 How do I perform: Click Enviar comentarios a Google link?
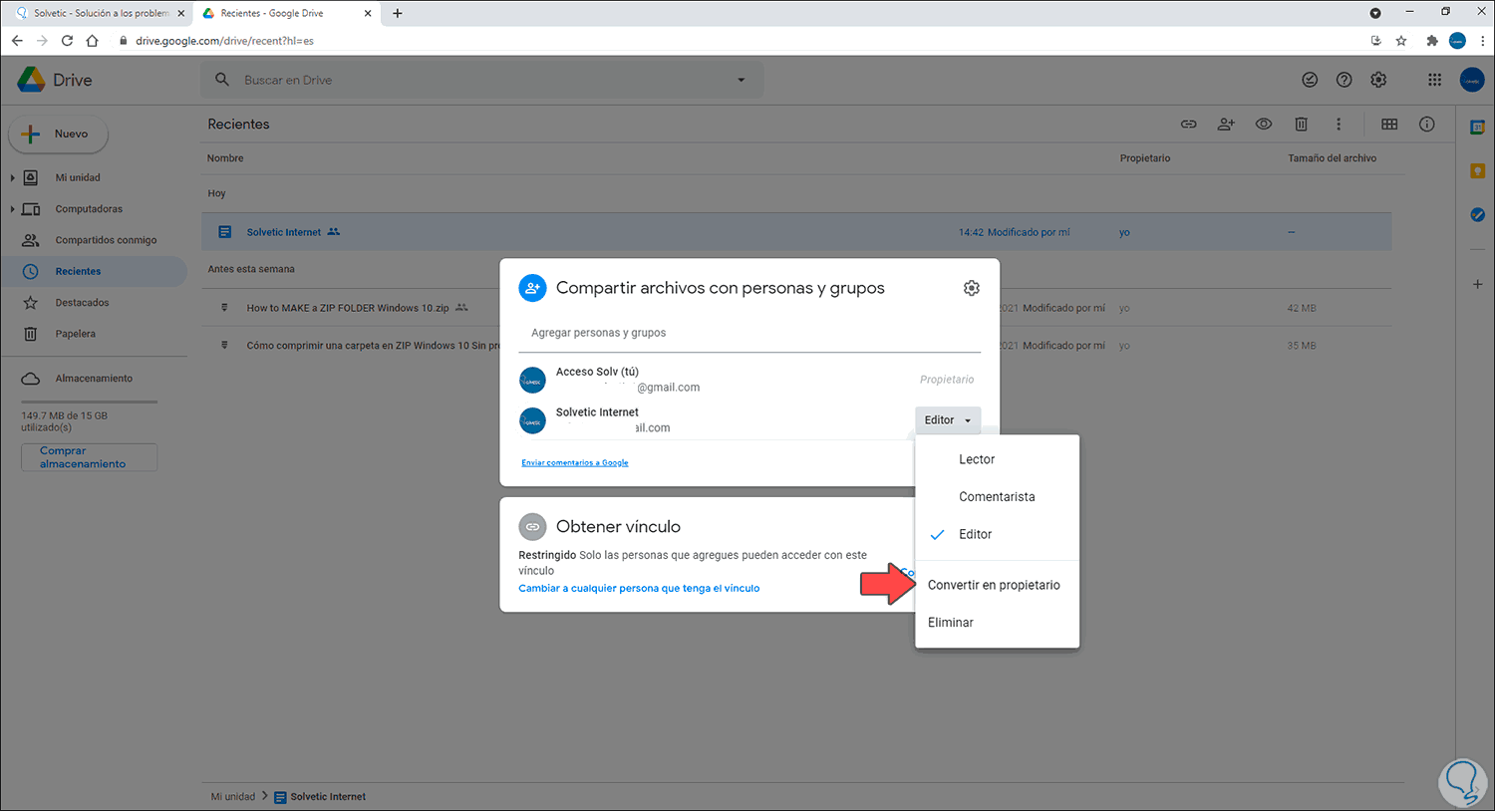tap(575, 462)
